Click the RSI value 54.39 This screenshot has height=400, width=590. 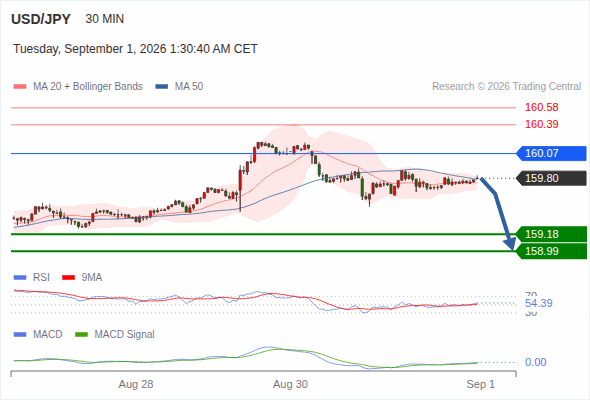(x=538, y=303)
